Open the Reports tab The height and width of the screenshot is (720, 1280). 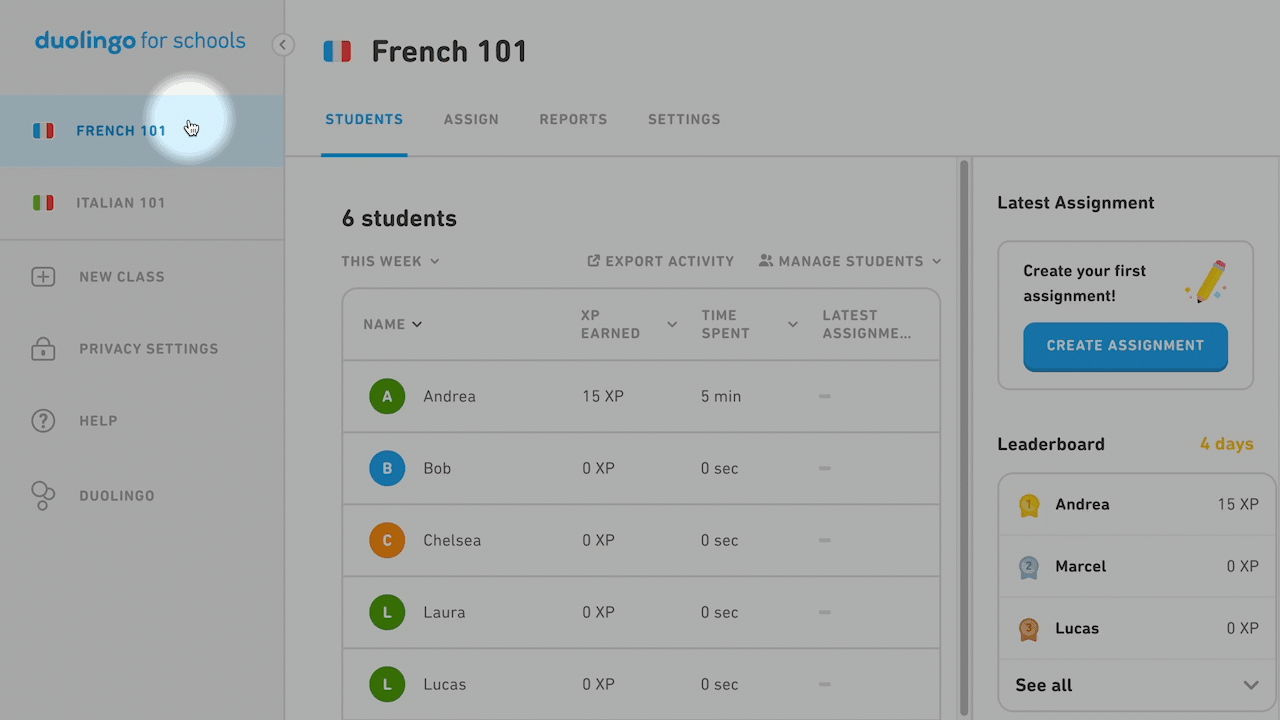pyautogui.click(x=573, y=119)
